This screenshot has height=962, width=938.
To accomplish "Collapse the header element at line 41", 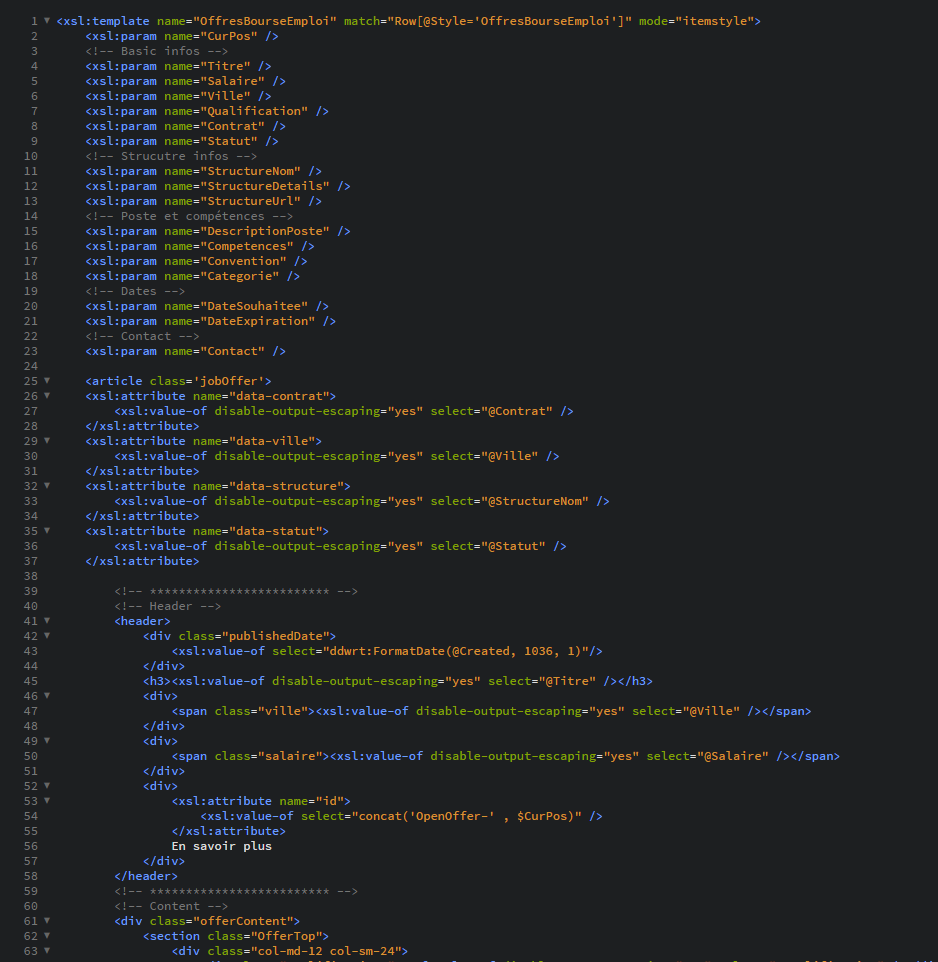I will point(47,621).
